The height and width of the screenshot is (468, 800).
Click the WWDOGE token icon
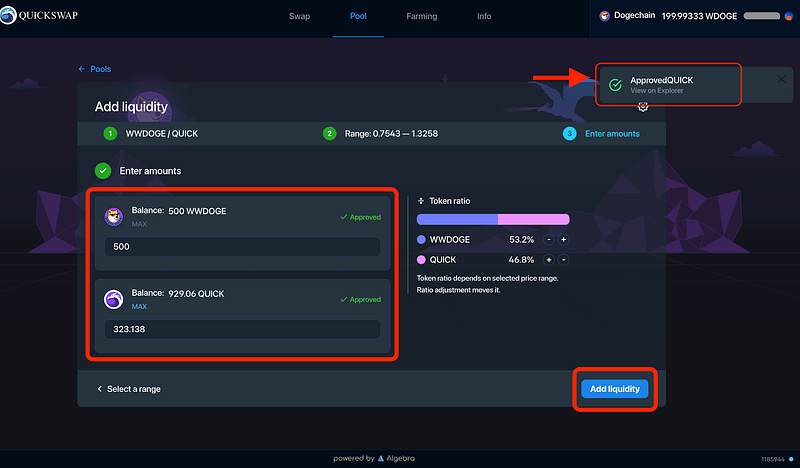coord(114,217)
